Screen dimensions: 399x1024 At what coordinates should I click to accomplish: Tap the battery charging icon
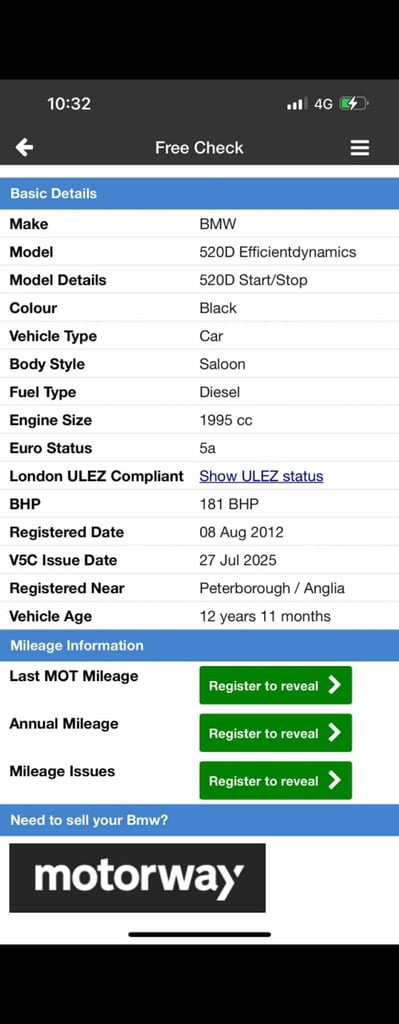(354, 103)
